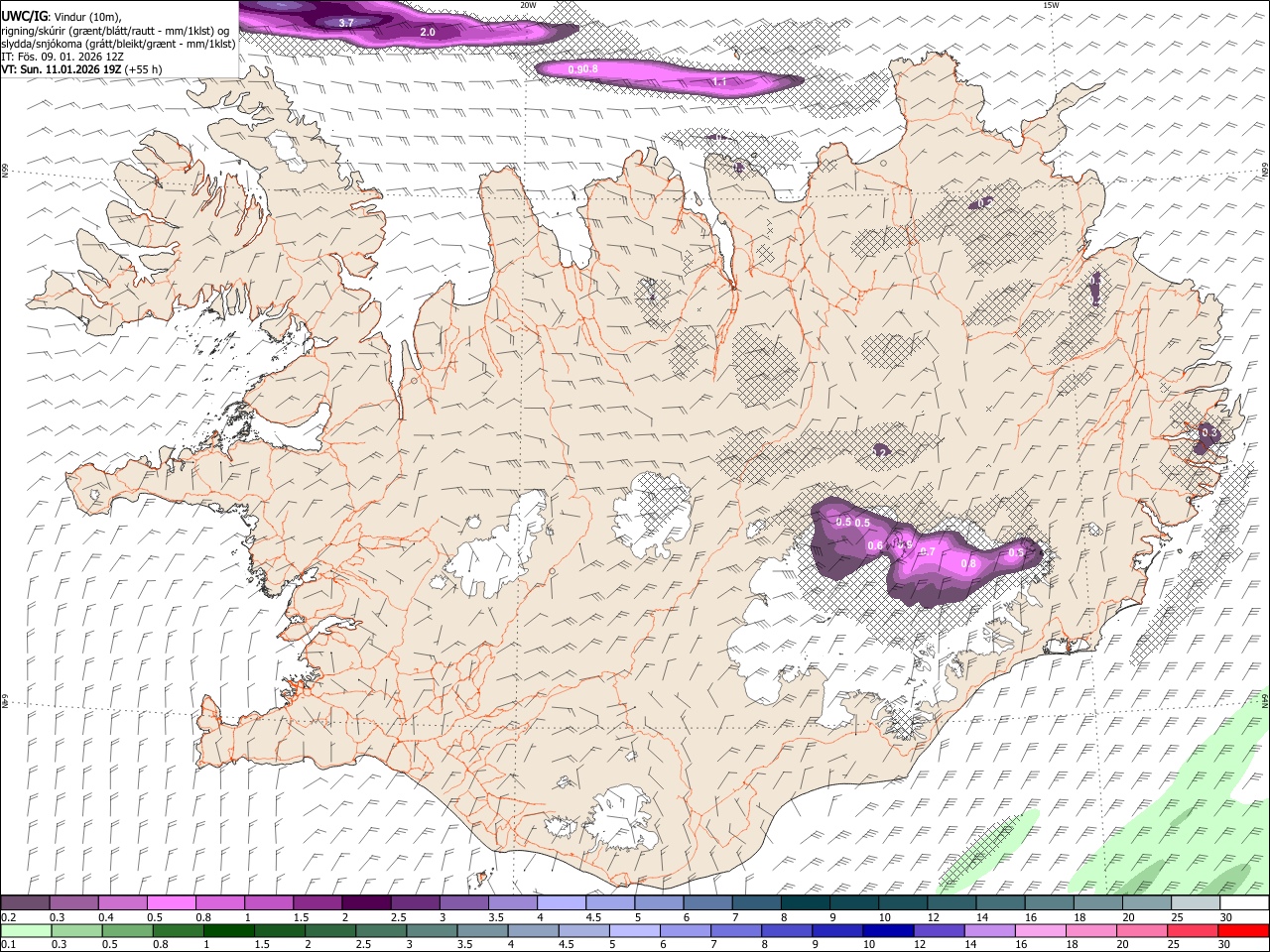The height and width of the screenshot is (952, 1270).
Task: Click the pink 0.5 swatch in the upper scale
Action: click(x=172, y=903)
